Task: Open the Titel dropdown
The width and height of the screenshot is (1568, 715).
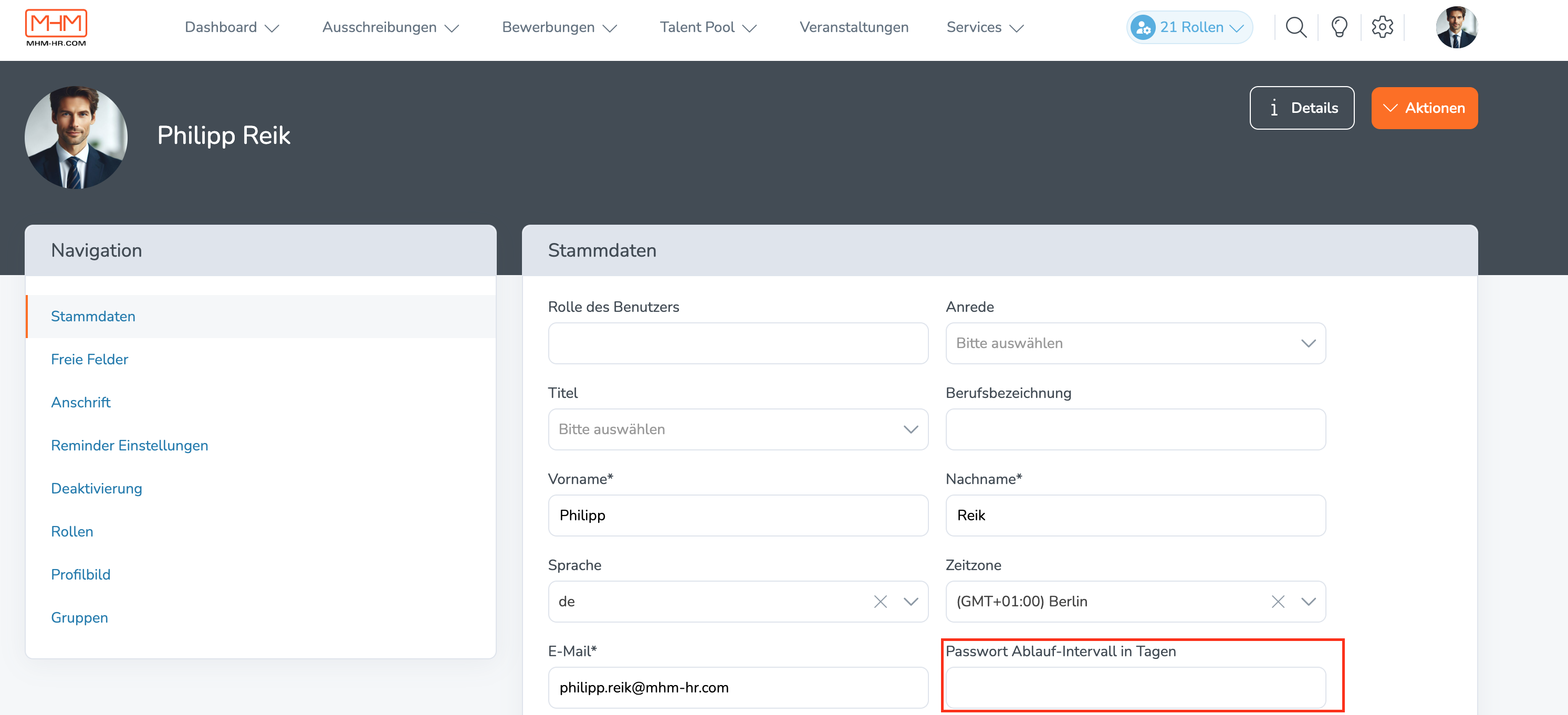Action: (x=738, y=429)
